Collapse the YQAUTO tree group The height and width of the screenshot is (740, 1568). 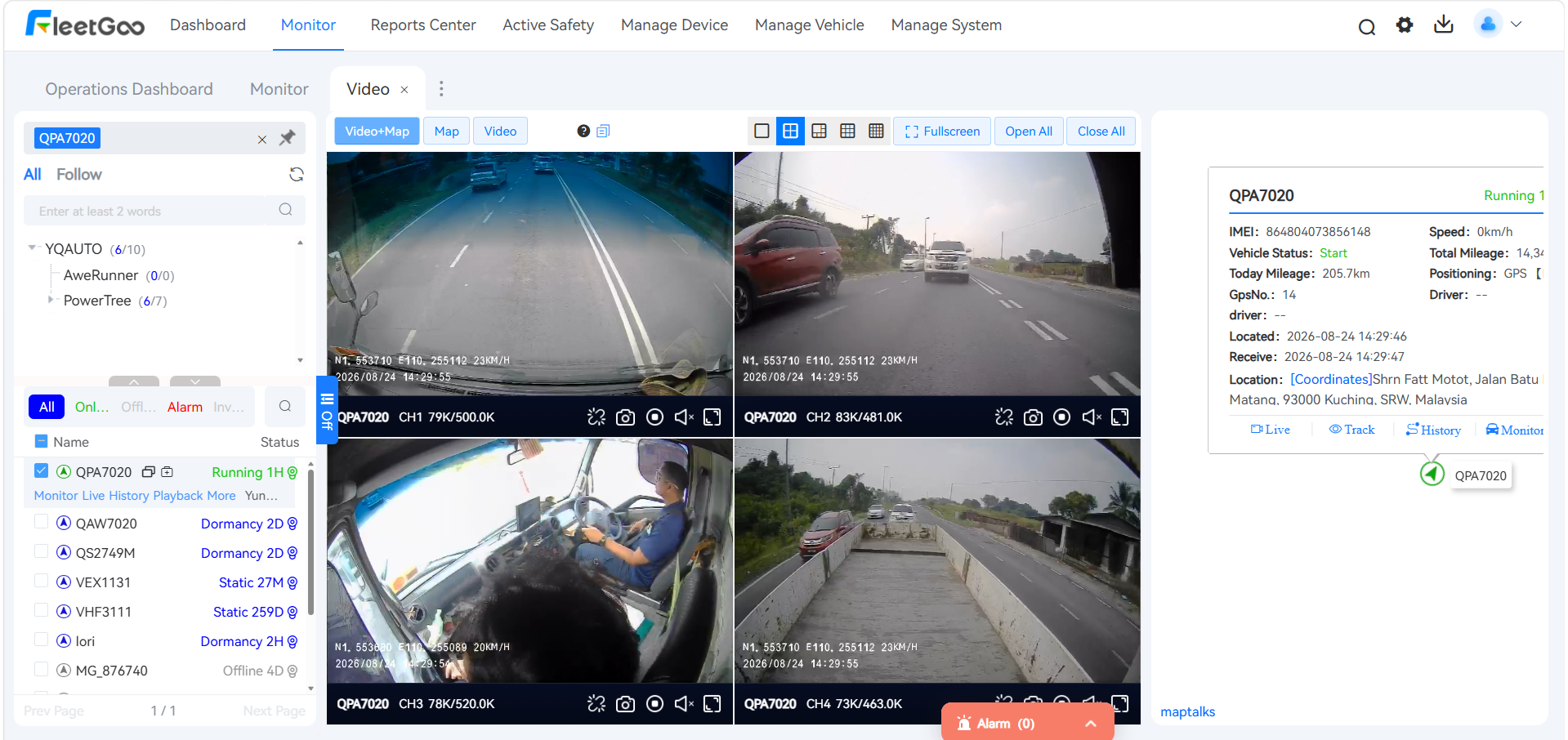point(33,247)
